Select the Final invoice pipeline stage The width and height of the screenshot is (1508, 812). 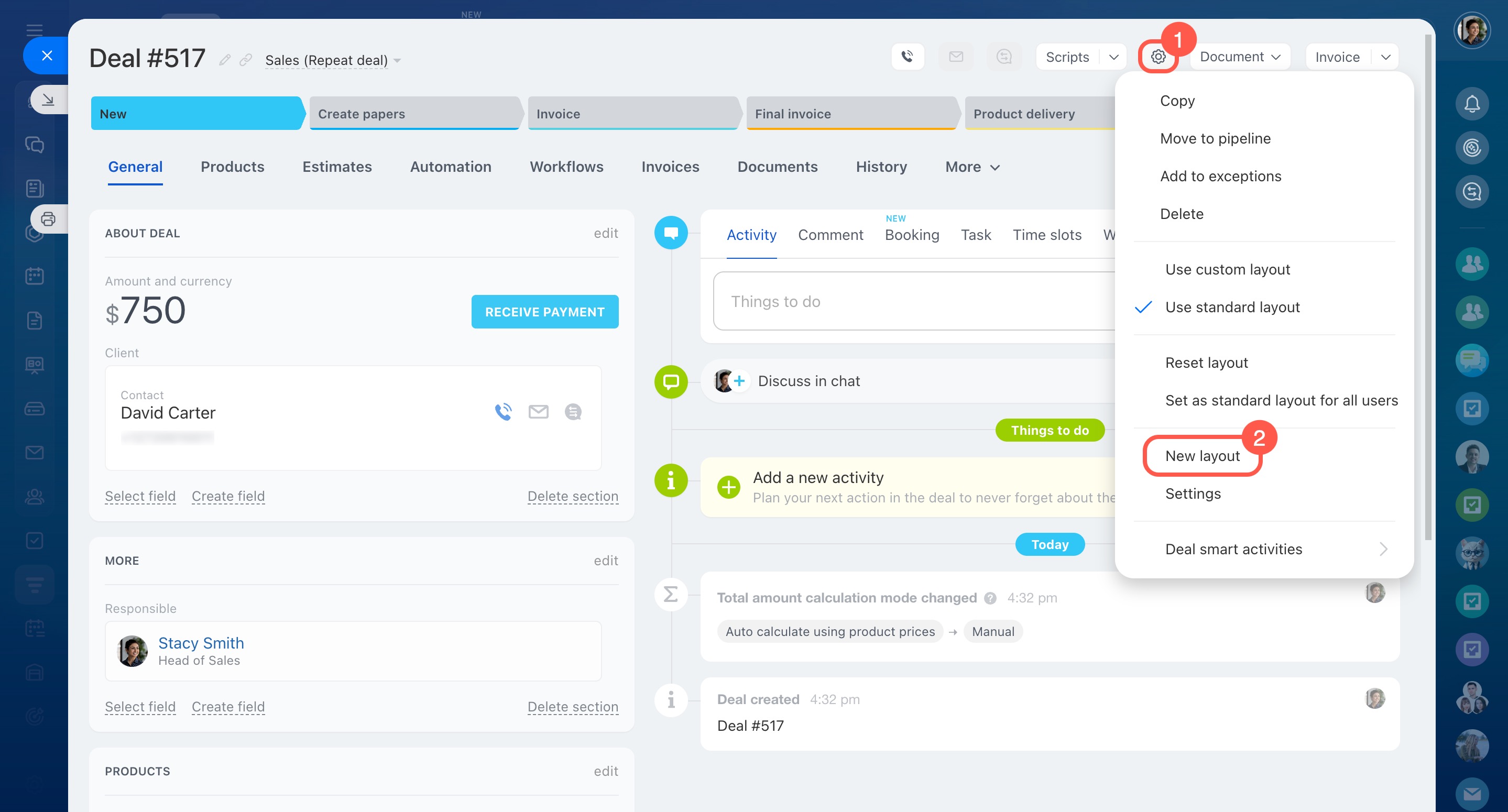[x=850, y=114]
